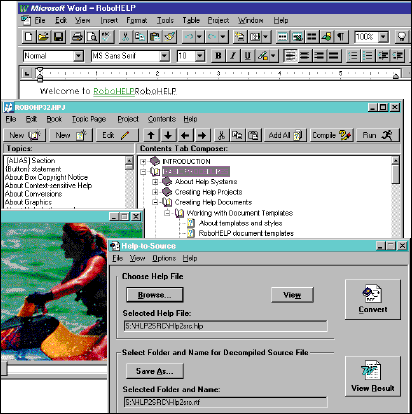This screenshot has height=414, width=412.
Task: Open the 100% zoom dropdown in Word
Action: tap(384, 37)
